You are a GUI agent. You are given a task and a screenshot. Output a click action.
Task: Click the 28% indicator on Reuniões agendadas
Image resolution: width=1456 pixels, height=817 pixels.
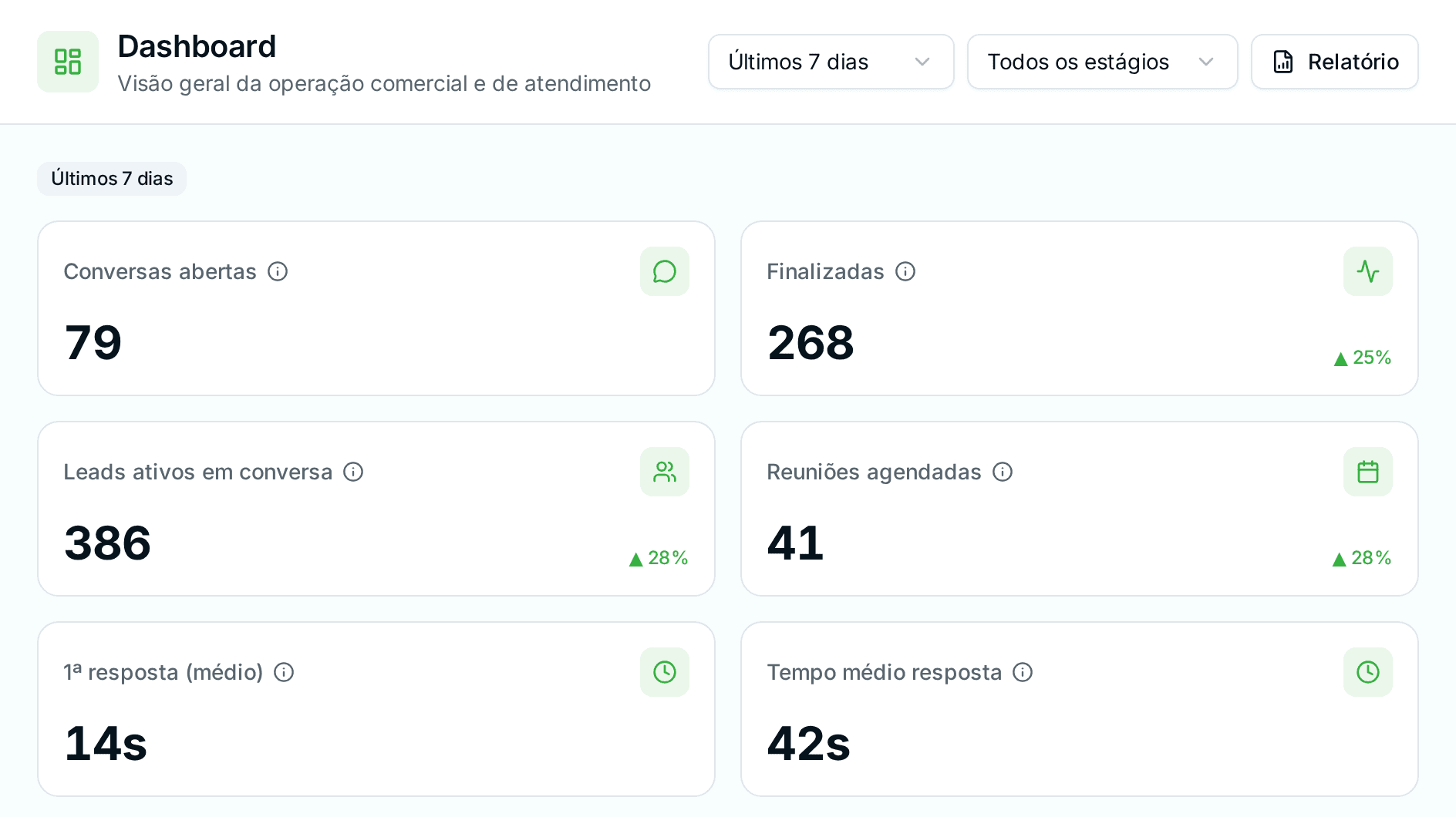[x=1361, y=558]
